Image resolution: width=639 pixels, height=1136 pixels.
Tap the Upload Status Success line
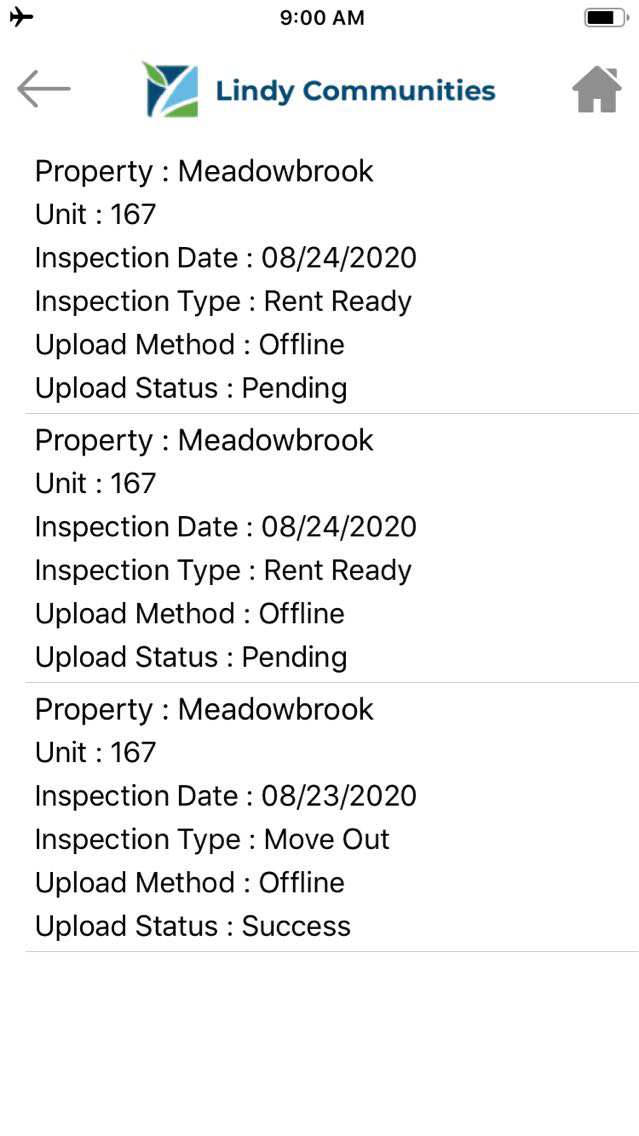[x=193, y=926]
